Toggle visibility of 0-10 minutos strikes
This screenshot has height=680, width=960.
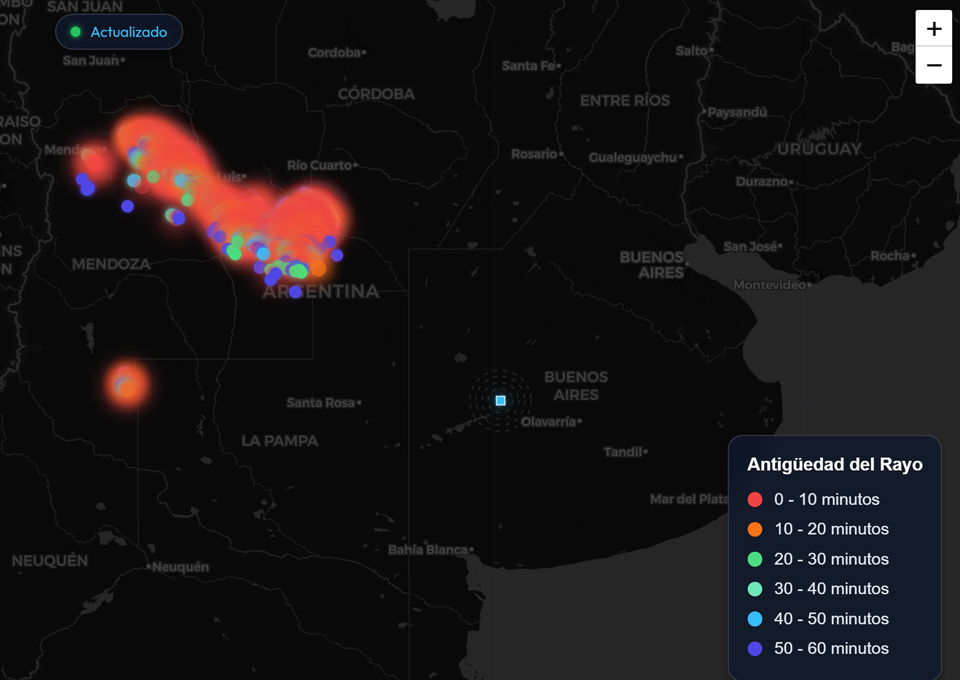(820, 499)
